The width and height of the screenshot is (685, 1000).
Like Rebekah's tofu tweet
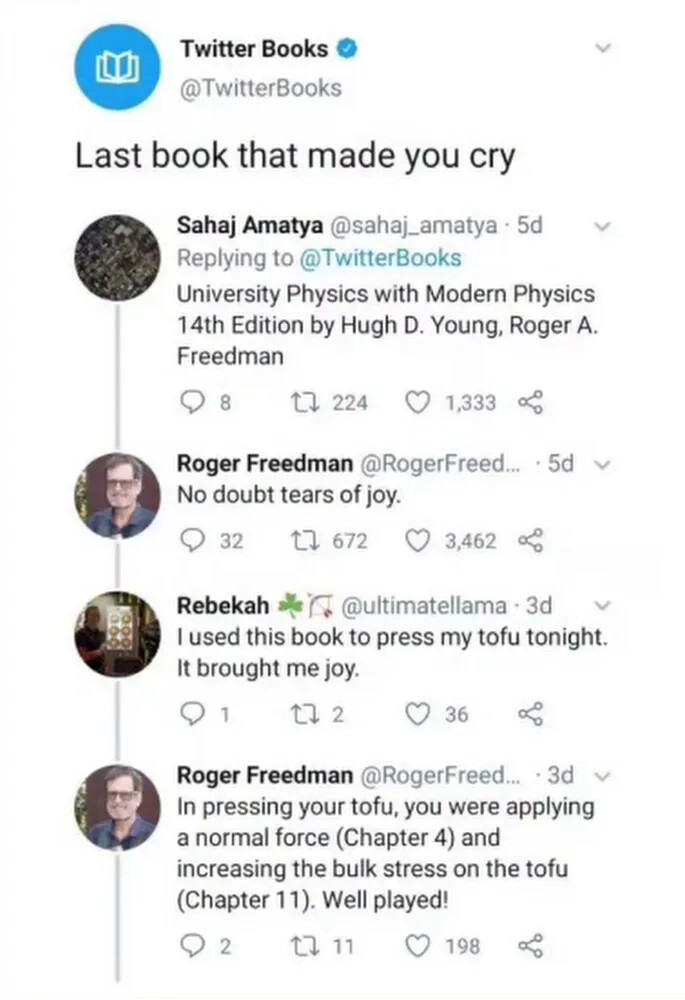tap(417, 714)
